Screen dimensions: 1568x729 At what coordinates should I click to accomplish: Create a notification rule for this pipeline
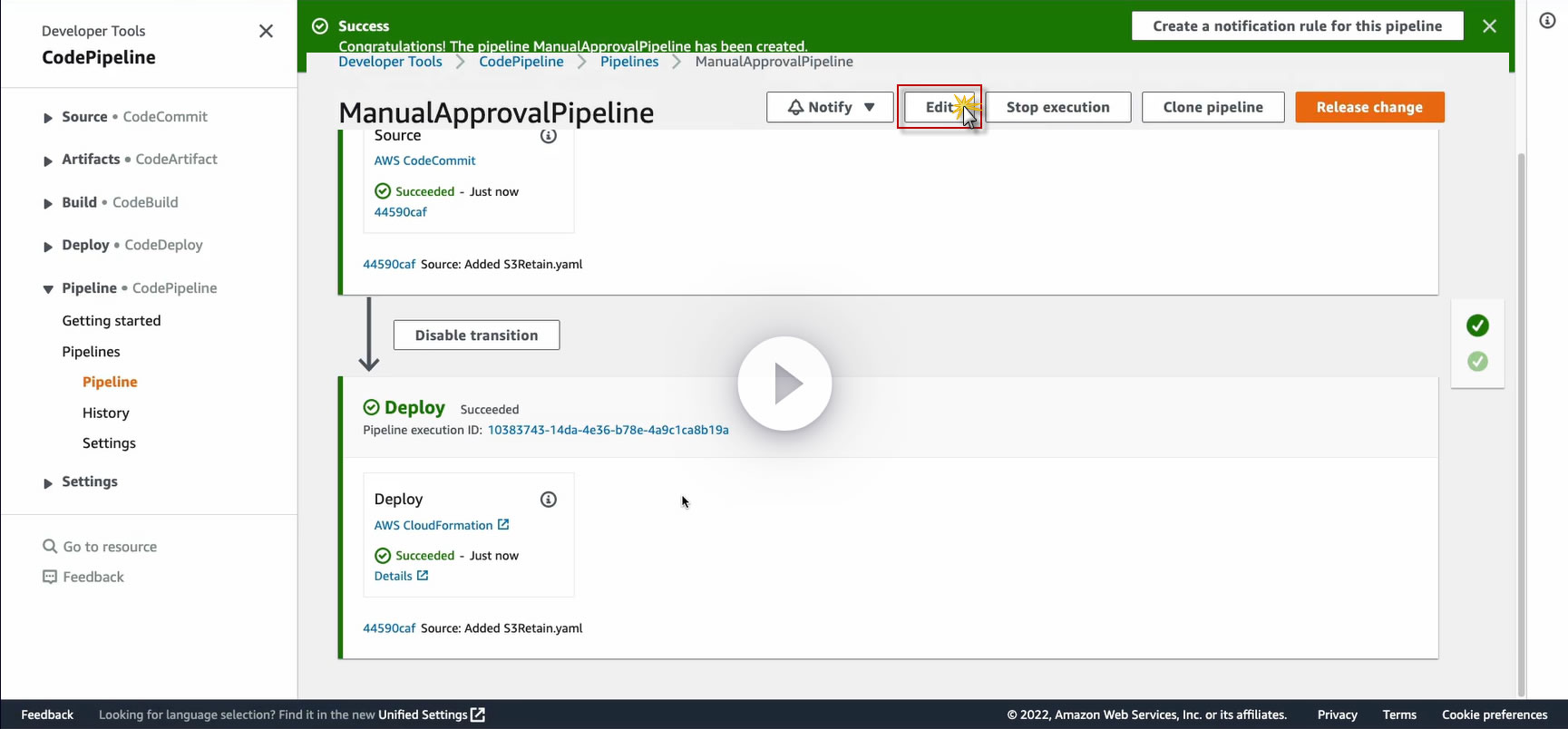tap(1298, 26)
